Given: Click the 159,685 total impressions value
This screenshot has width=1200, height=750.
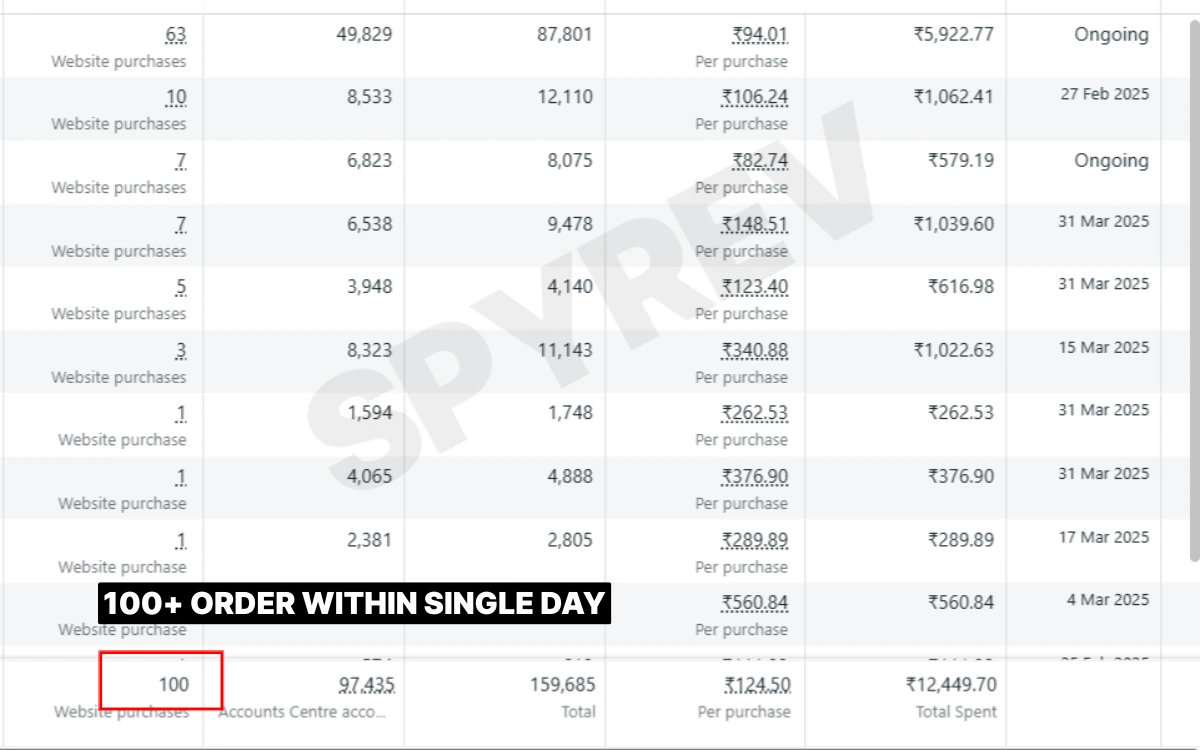Looking at the screenshot, I should [562, 685].
